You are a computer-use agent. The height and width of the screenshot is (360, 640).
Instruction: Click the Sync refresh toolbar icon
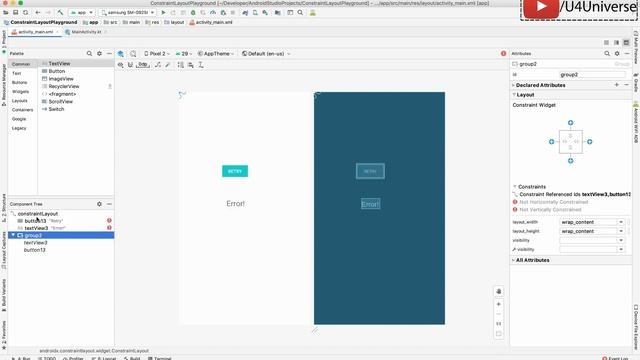pos(25,13)
